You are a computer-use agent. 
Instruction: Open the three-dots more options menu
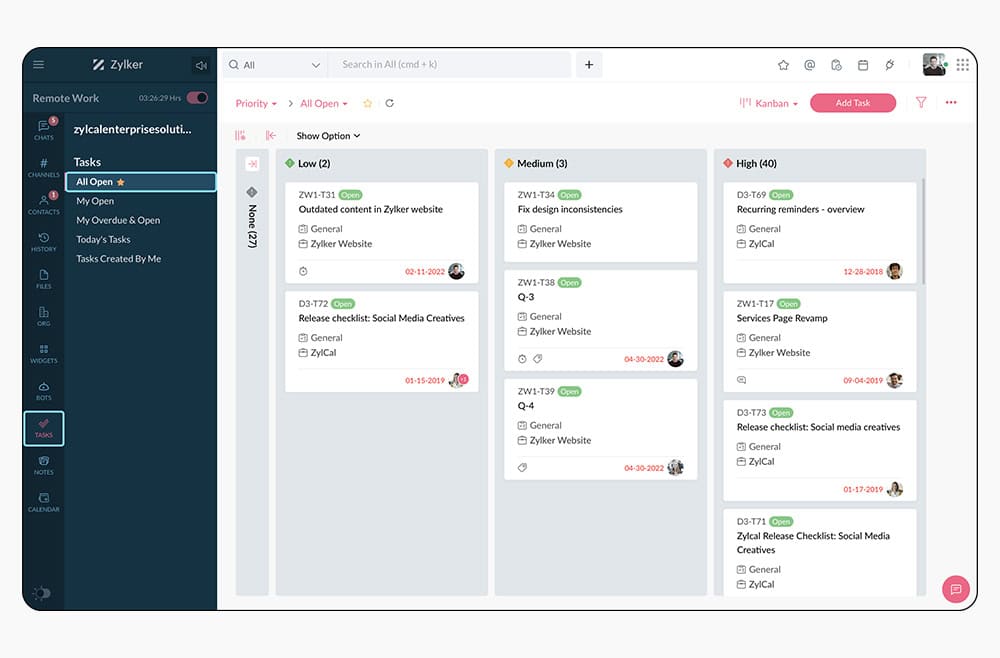951,102
